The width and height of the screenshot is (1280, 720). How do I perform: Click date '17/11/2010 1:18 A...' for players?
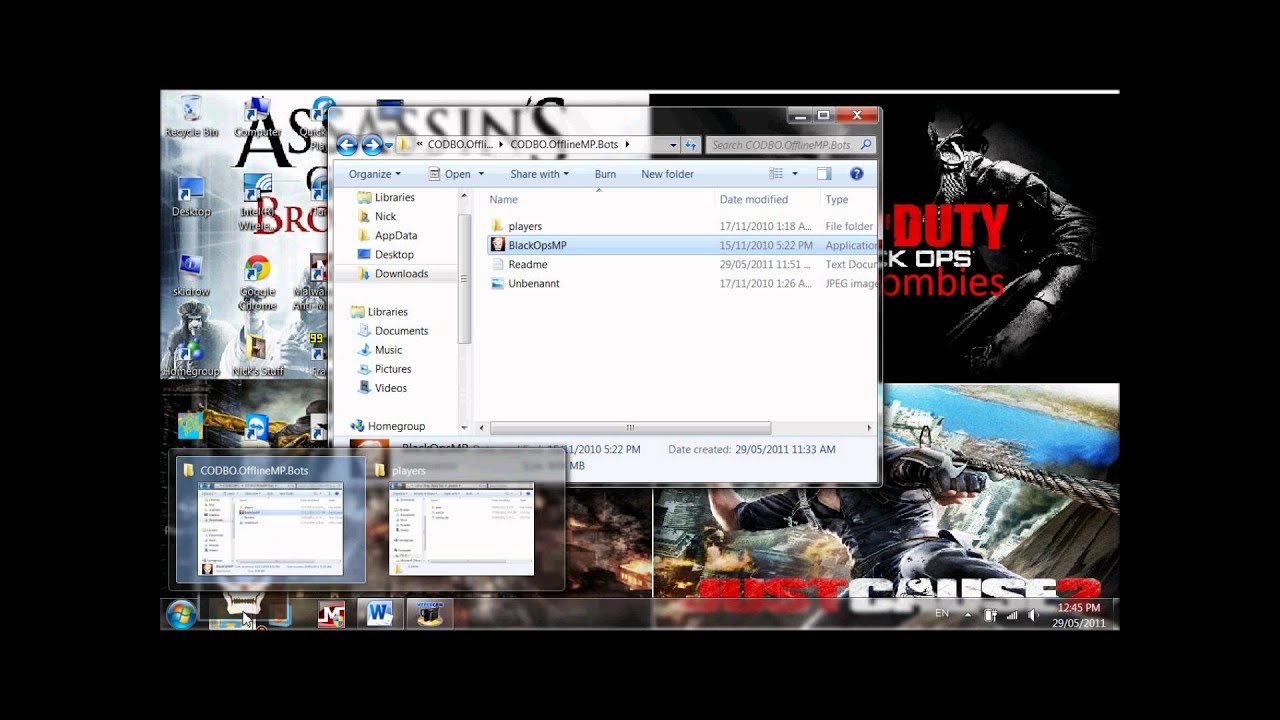tap(766, 226)
